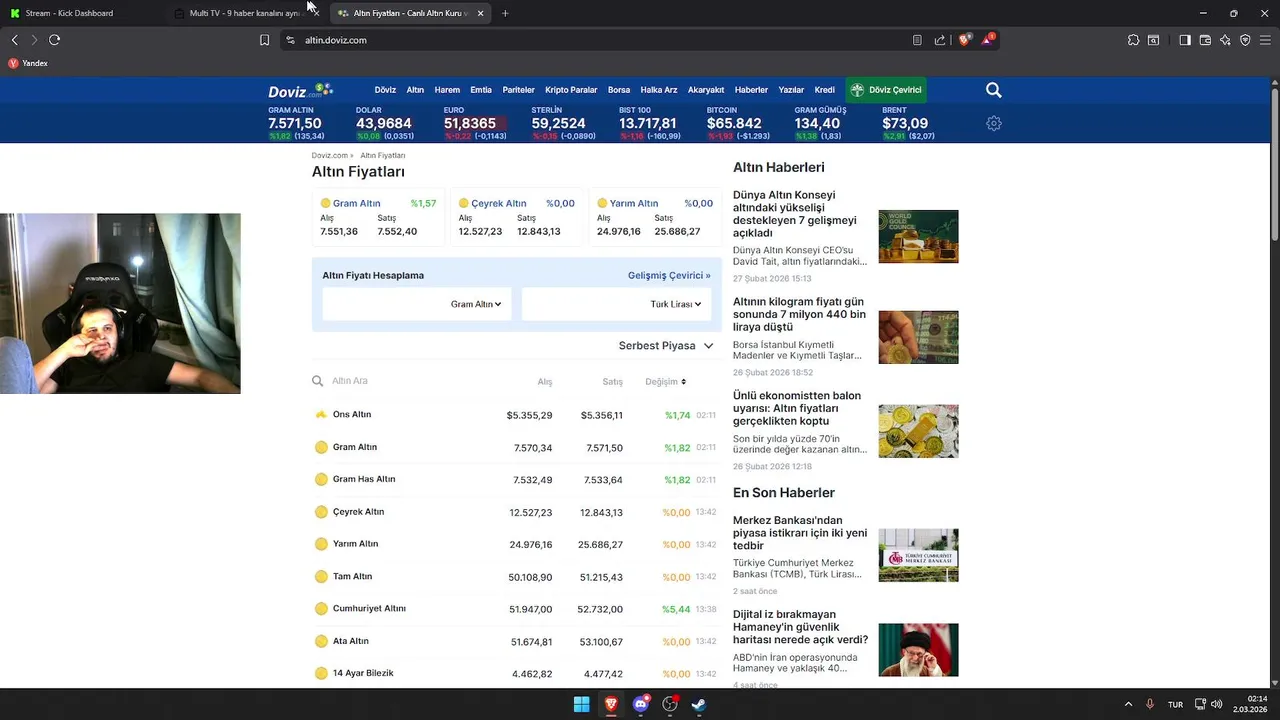Viewport: 1280px width, 720px height.
Task: Open the Haberler menu item
Action: (x=751, y=90)
